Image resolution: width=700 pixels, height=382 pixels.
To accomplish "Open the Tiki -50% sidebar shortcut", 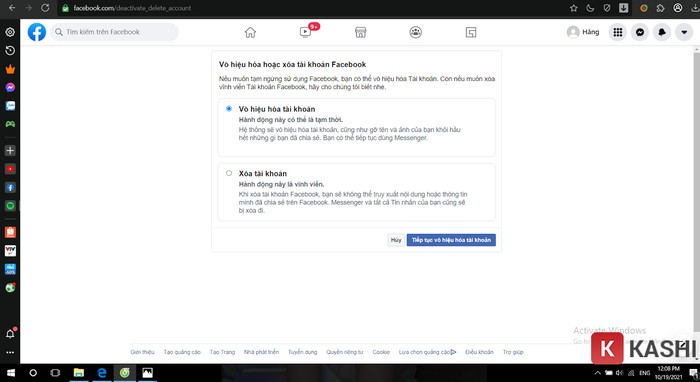I will [x=10, y=269].
